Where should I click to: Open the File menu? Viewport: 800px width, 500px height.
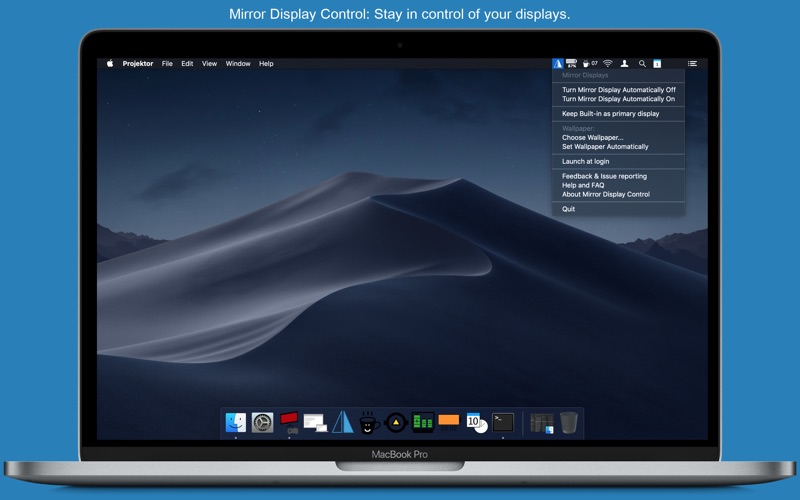[x=167, y=64]
